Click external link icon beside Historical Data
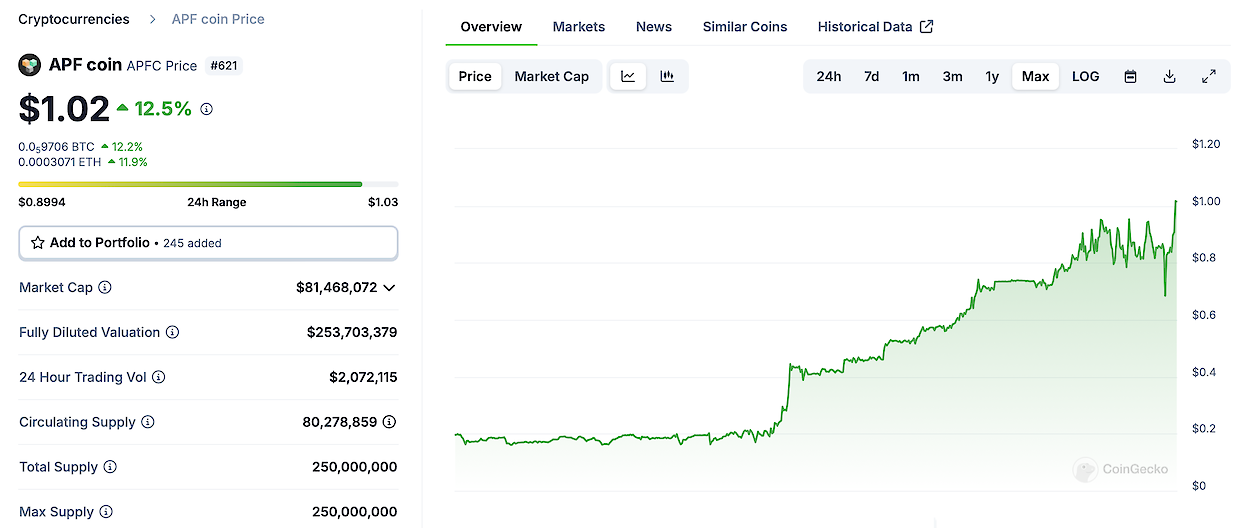The width and height of the screenshot is (1250, 528). click(927, 27)
